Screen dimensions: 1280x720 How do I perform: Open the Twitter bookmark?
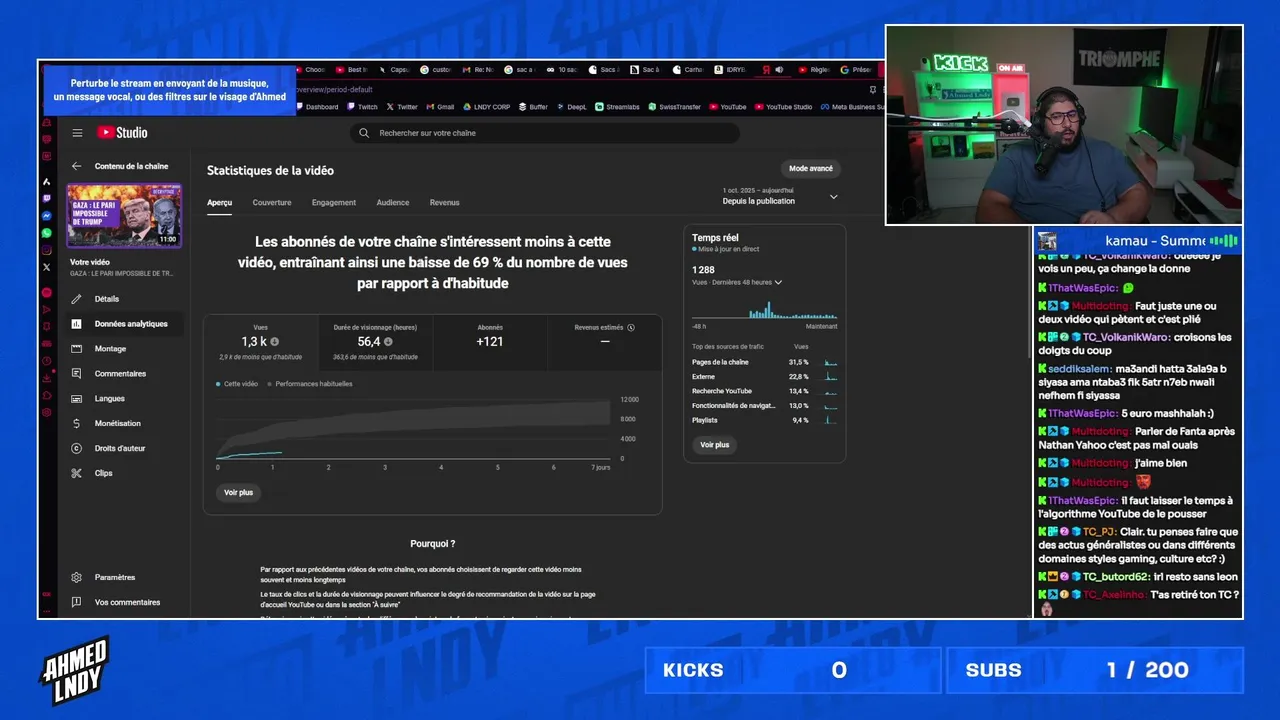point(402,107)
